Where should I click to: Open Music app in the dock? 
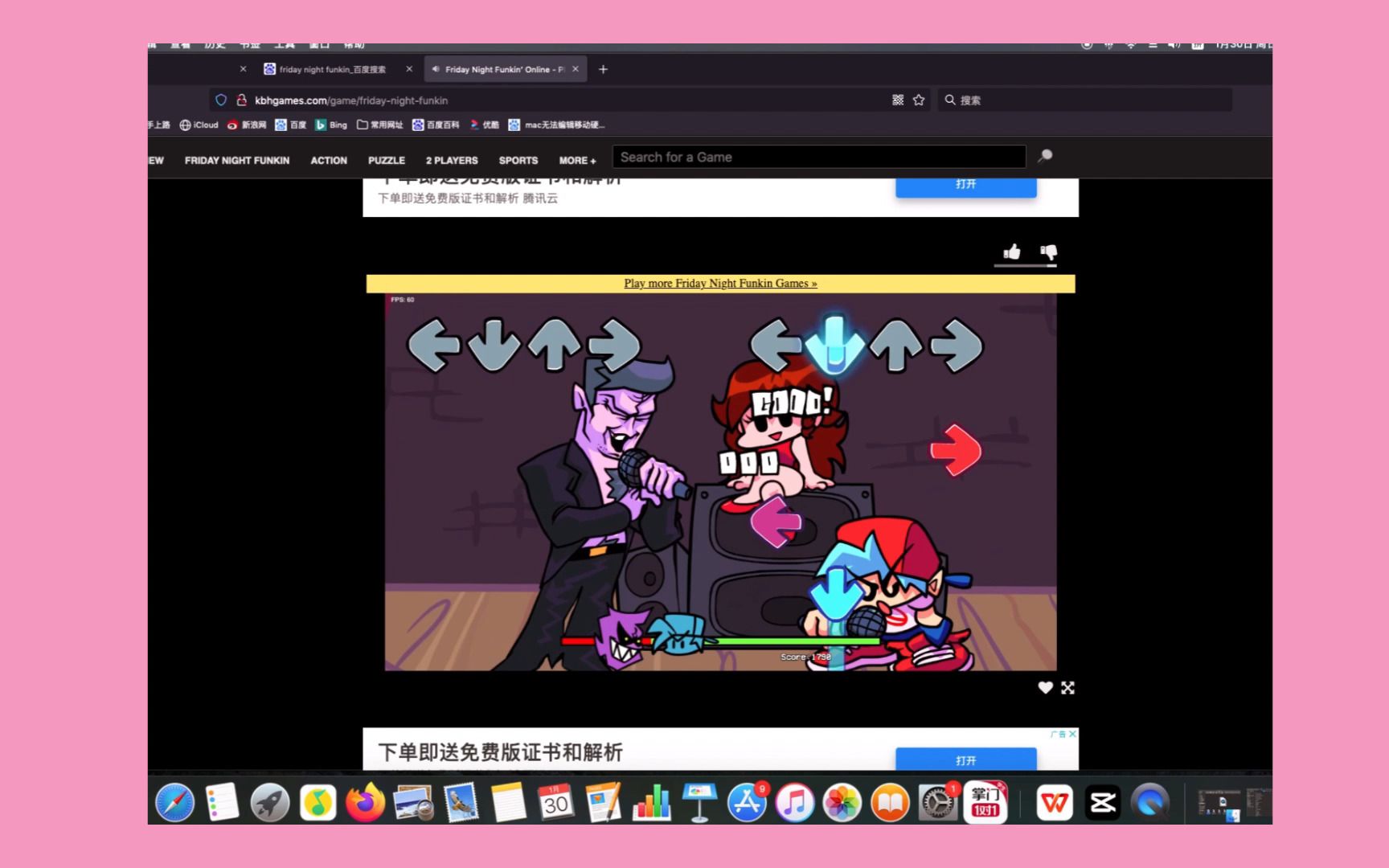click(795, 802)
